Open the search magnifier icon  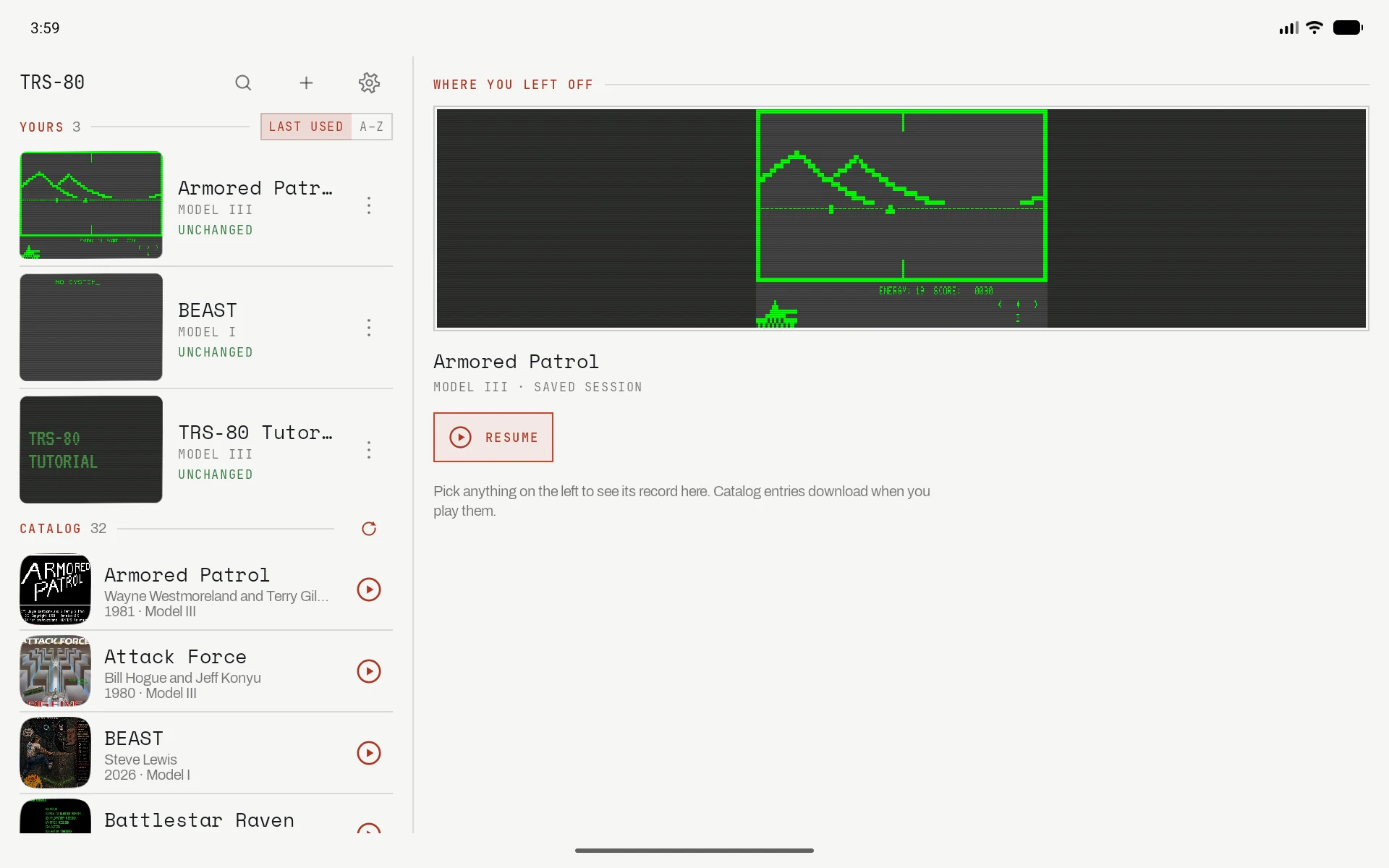(243, 82)
